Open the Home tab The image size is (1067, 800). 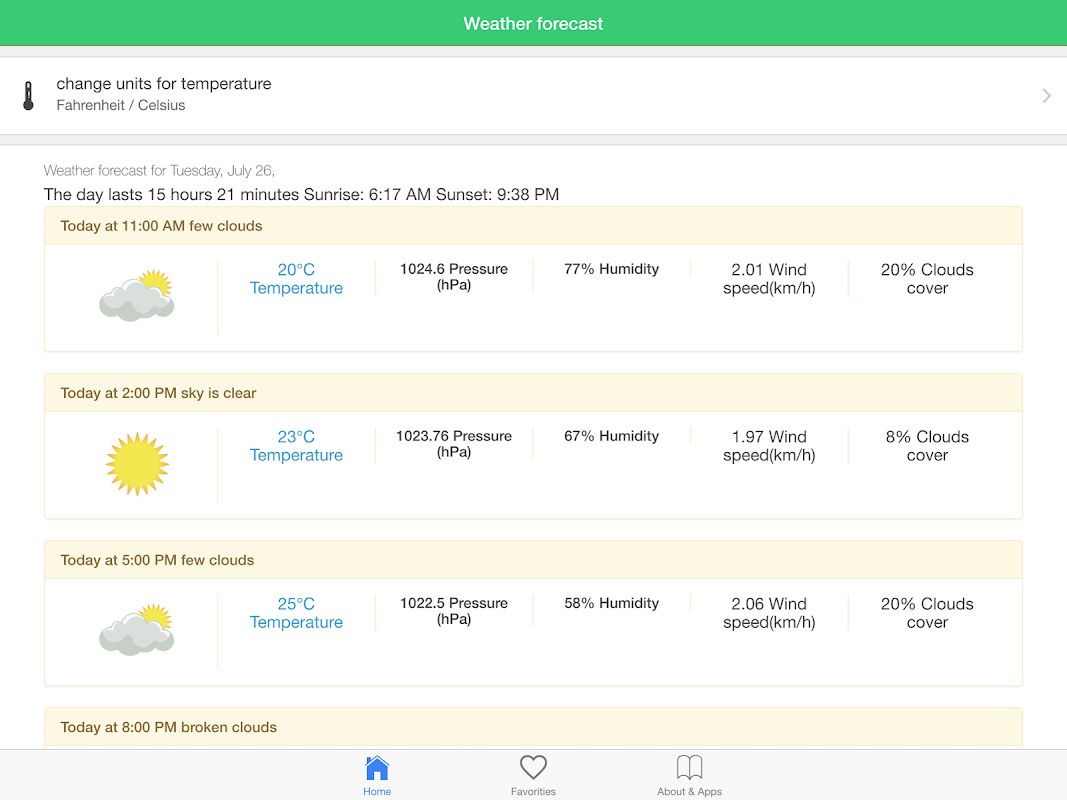click(x=377, y=775)
